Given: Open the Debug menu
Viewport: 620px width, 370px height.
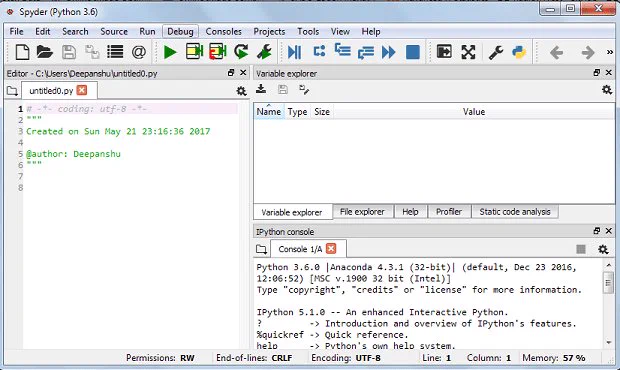Looking at the screenshot, I should click(180, 32).
